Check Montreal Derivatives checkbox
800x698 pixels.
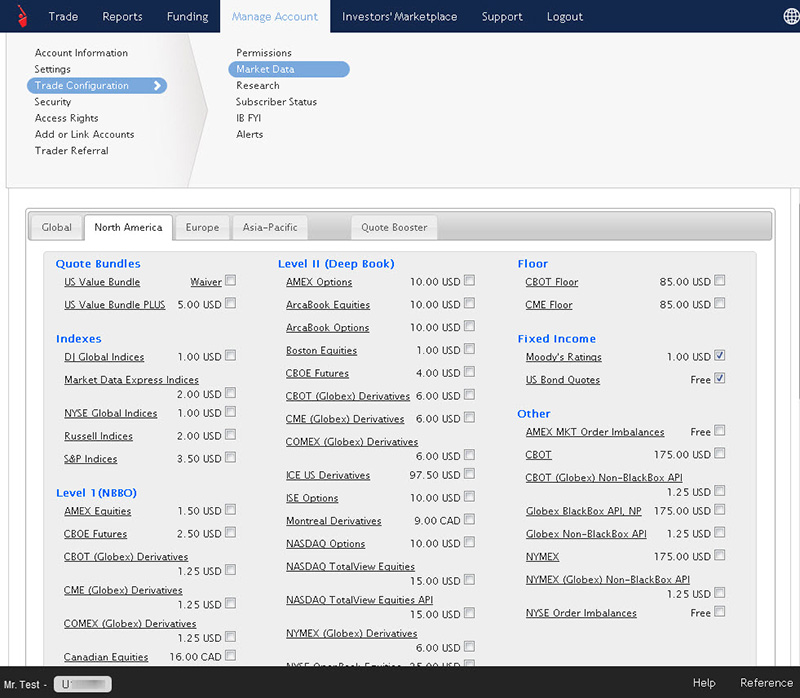point(469,519)
